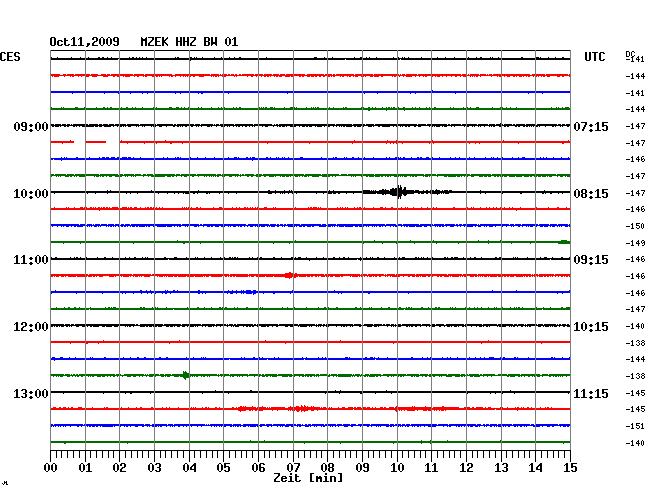The width and height of the screenshot is (650, 494).
Task: Click the UTC column header
Action: (595, 57)
